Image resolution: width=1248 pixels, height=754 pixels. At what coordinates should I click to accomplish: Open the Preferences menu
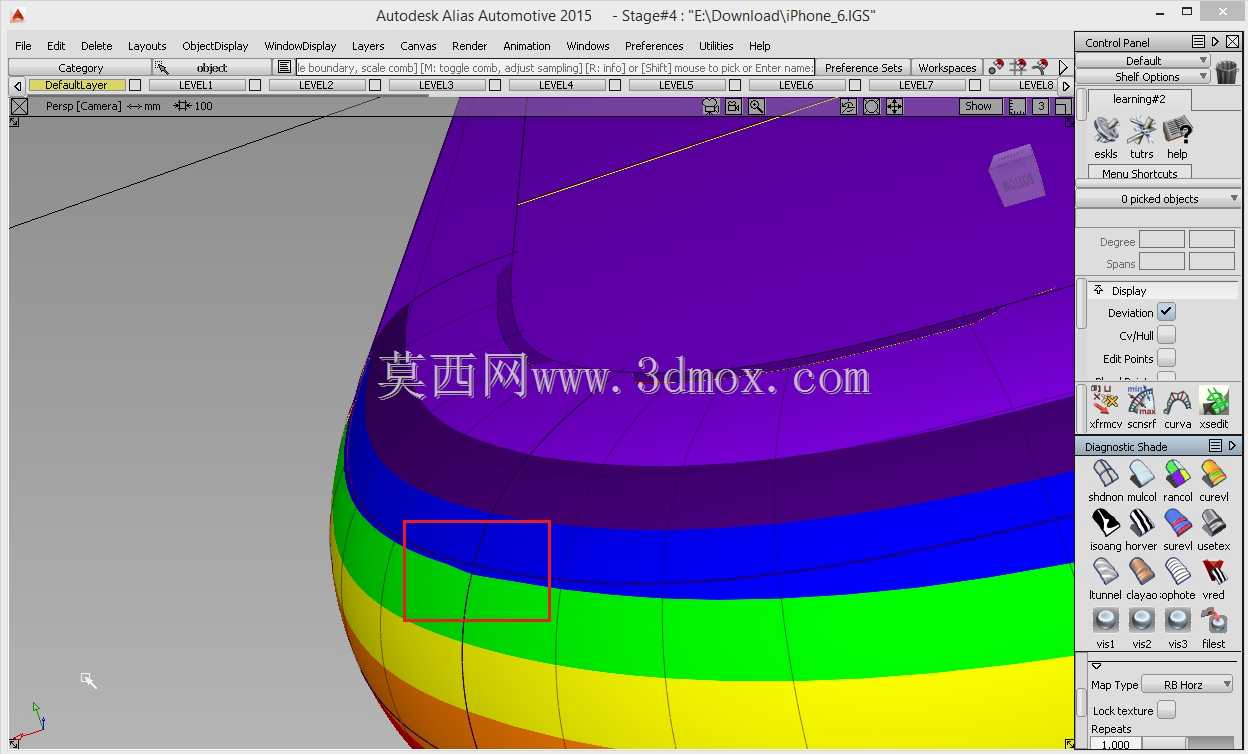654,46
